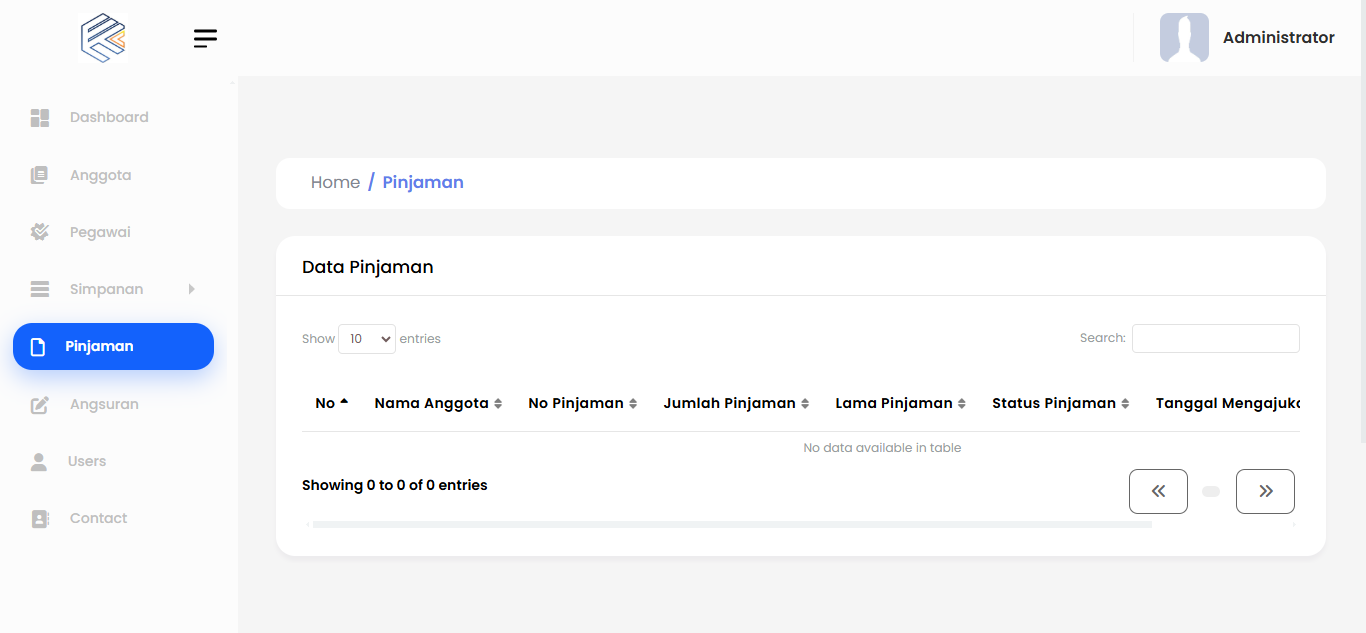Viewport: 1366px width, 633px height.
Task: Click the Pegawai badge icon
Action: pyautogui.click(x=40, y=233)
